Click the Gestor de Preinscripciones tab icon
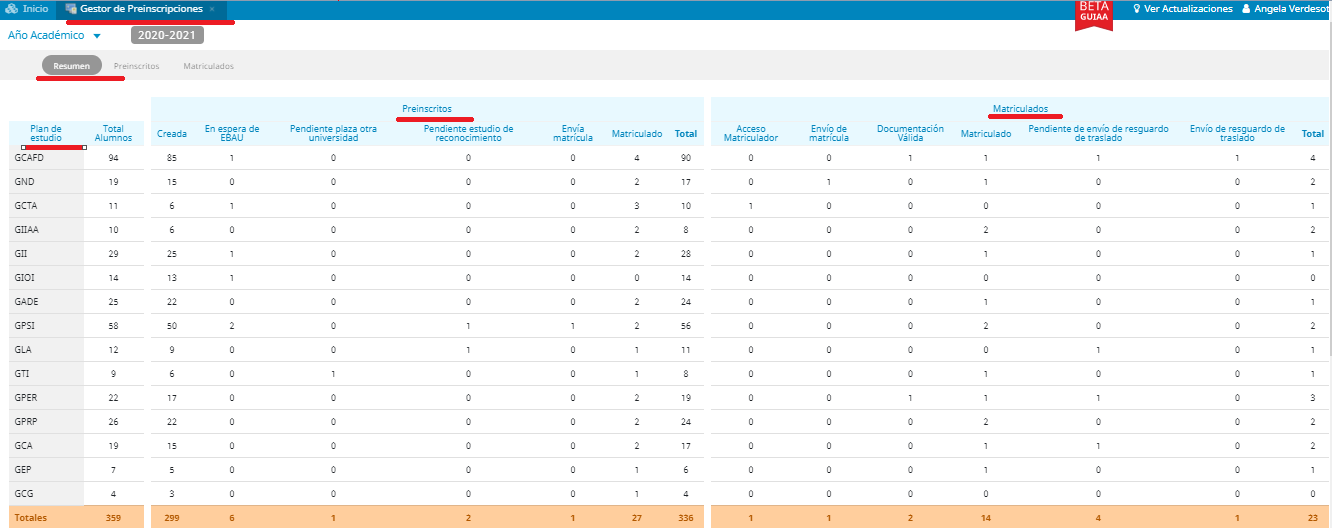This screenshot has width=1332, height=528. tap(71, 8)
